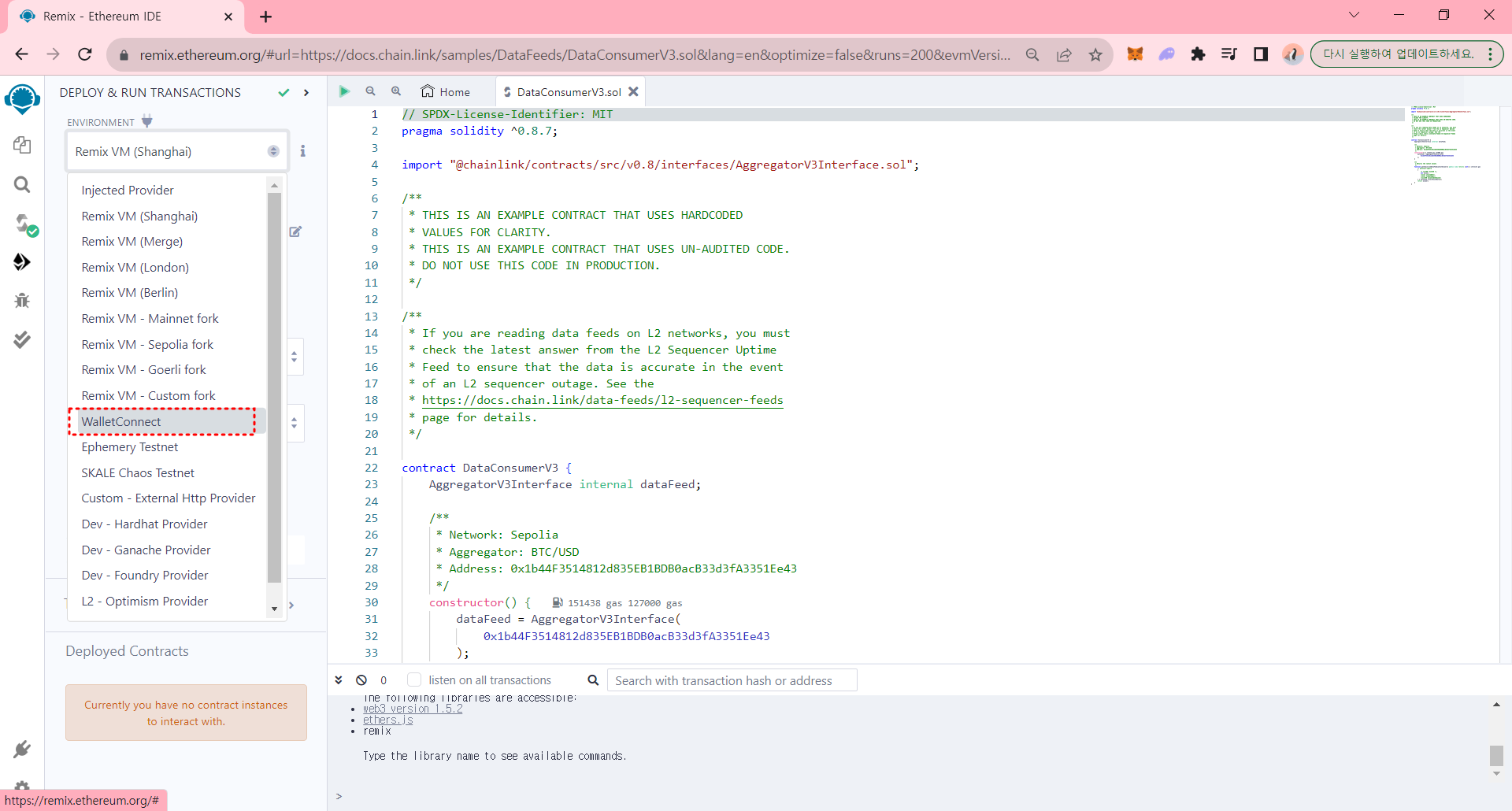Open the tab search dropdown chevron
The width and height of the screenshot is (1512, 811).
coord(1354,15)
